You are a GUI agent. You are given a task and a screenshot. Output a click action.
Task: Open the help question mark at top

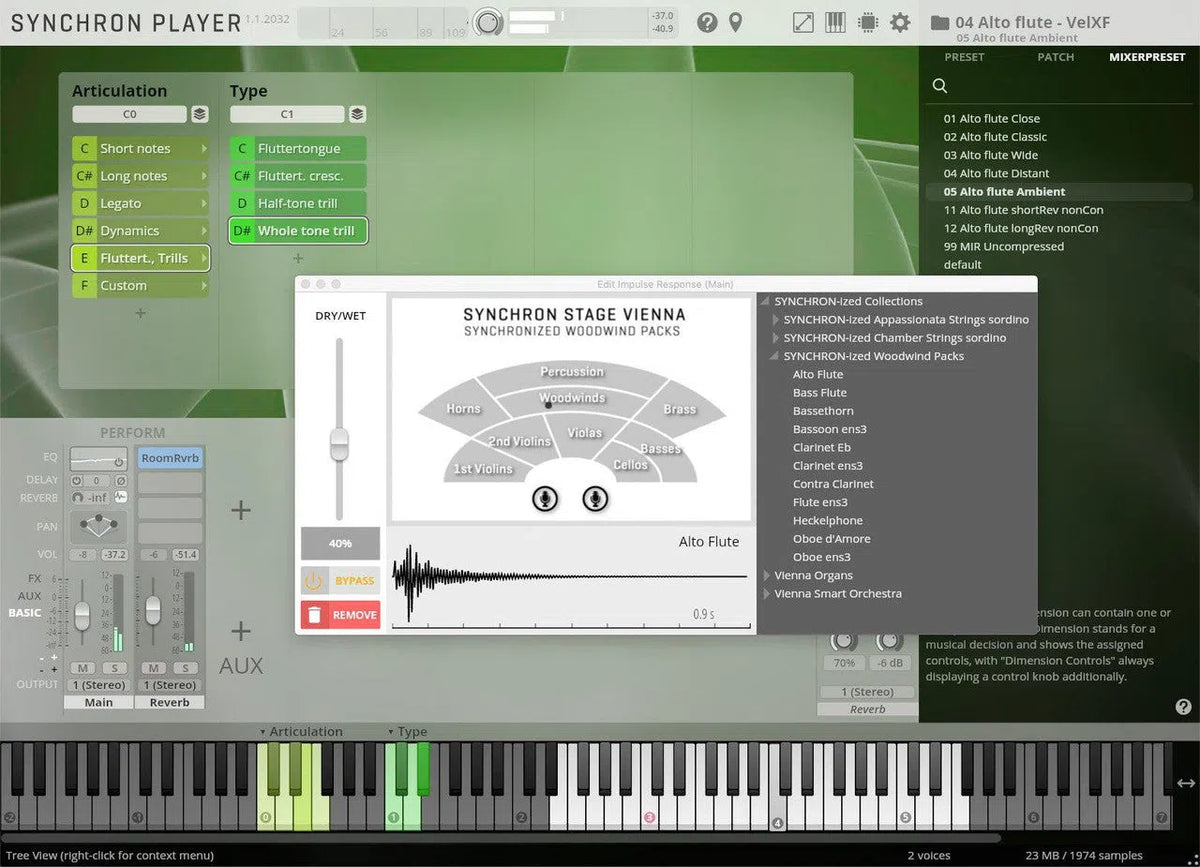(x=707, y=22)
